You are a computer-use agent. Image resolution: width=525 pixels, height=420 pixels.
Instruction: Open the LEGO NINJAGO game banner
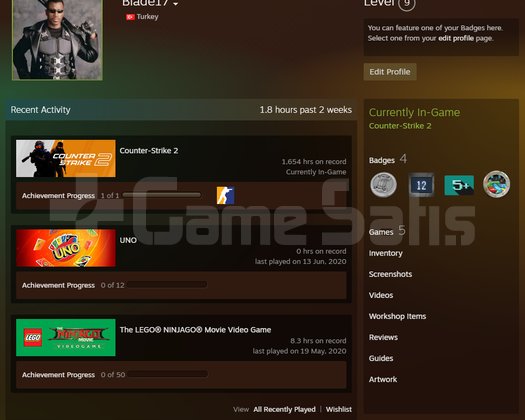point(66,337)
